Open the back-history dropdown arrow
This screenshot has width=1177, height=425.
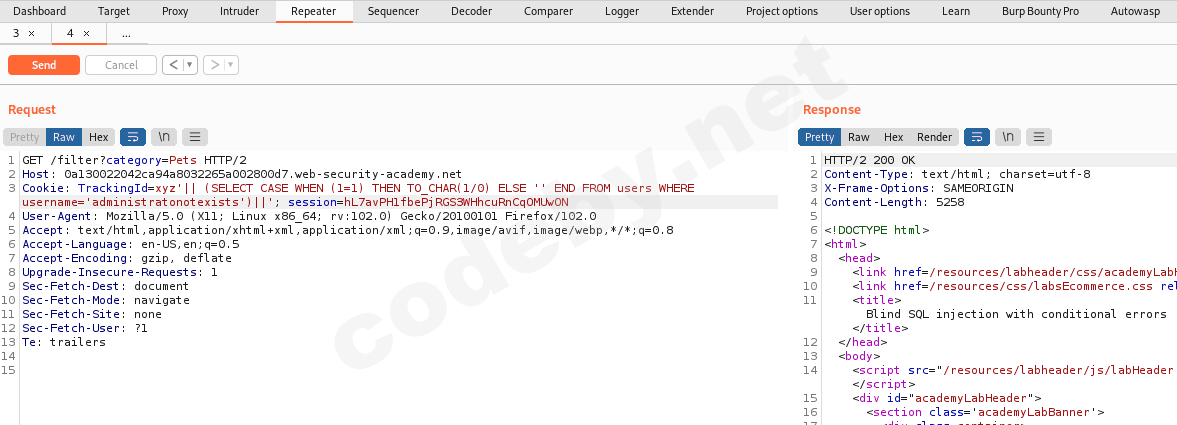190,65
